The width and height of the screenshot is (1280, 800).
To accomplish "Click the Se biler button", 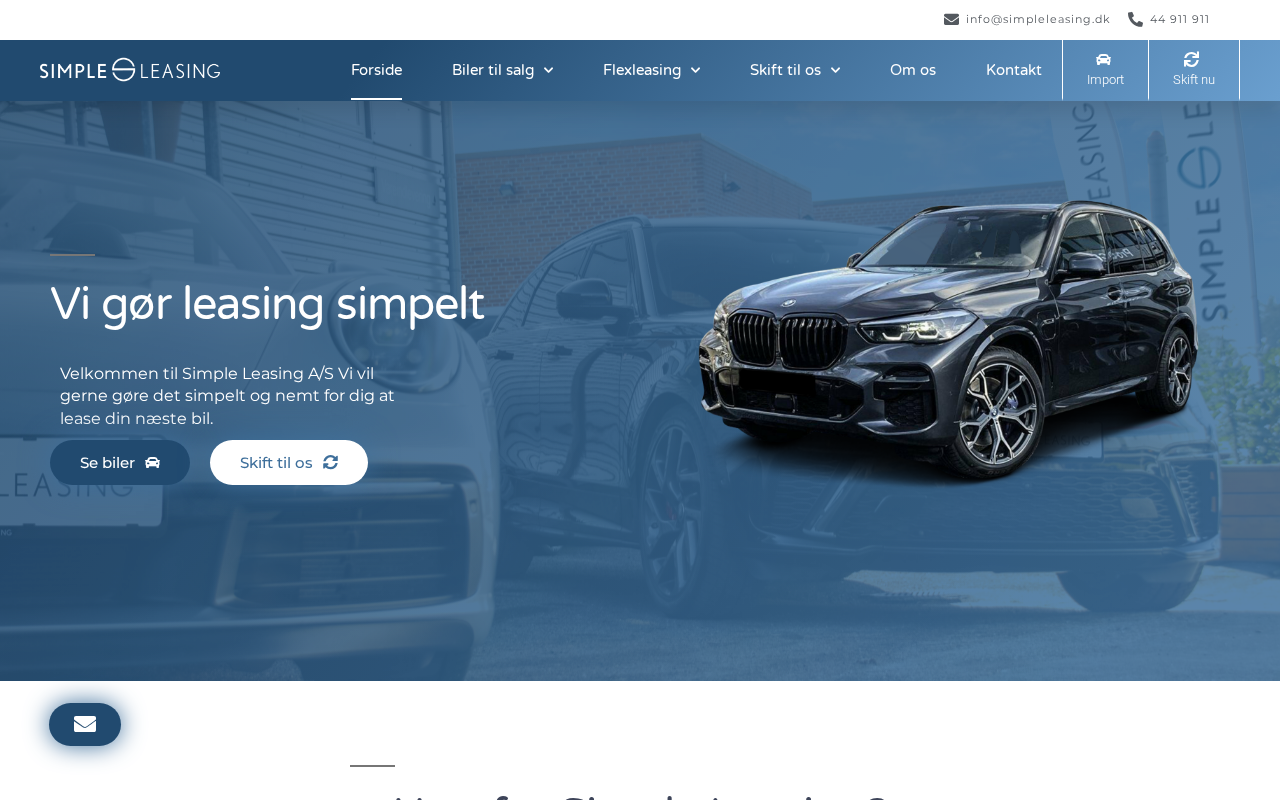I will coord(120,462).
